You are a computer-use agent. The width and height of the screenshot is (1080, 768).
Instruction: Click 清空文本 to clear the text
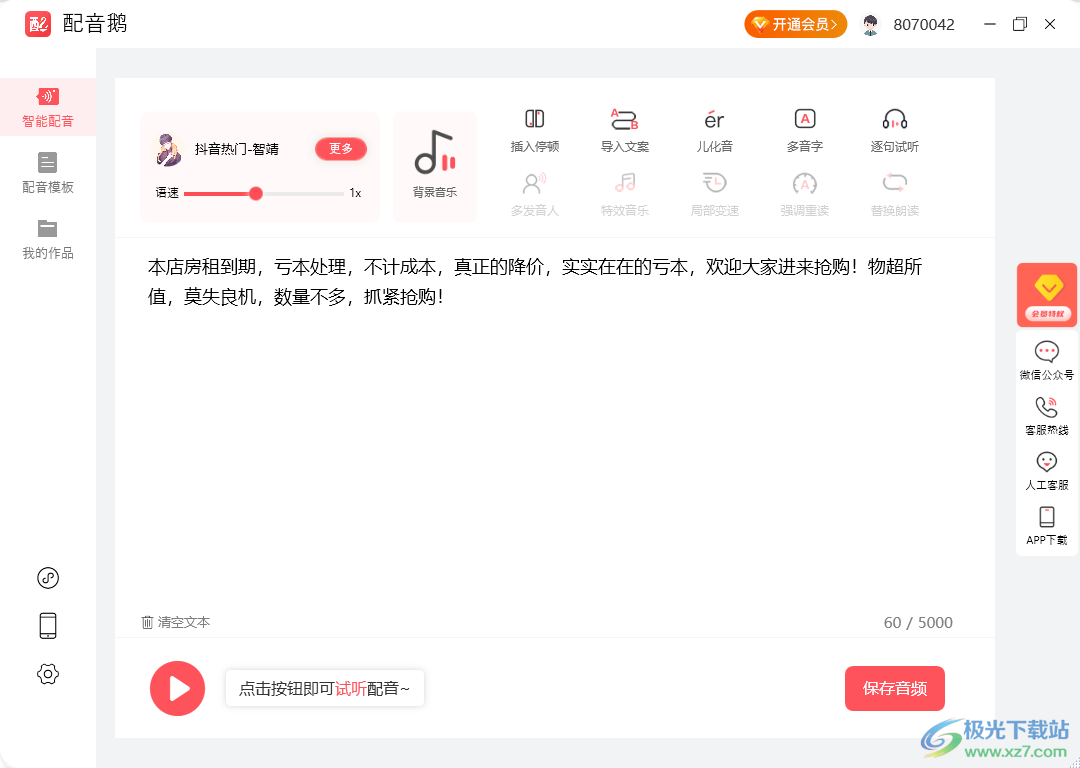click(x=176, y=622)
